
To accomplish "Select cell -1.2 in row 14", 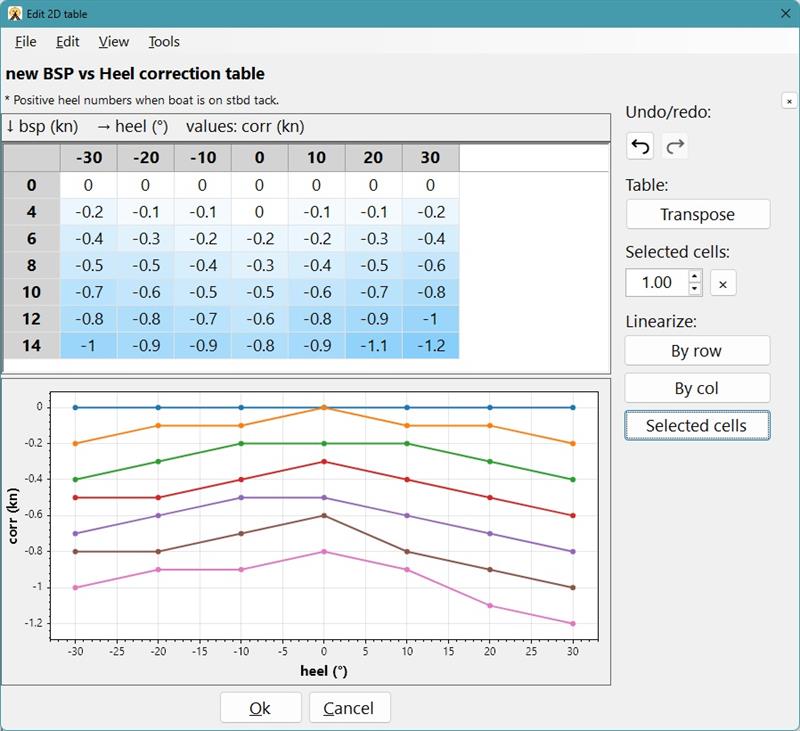I will pos(431,346).
